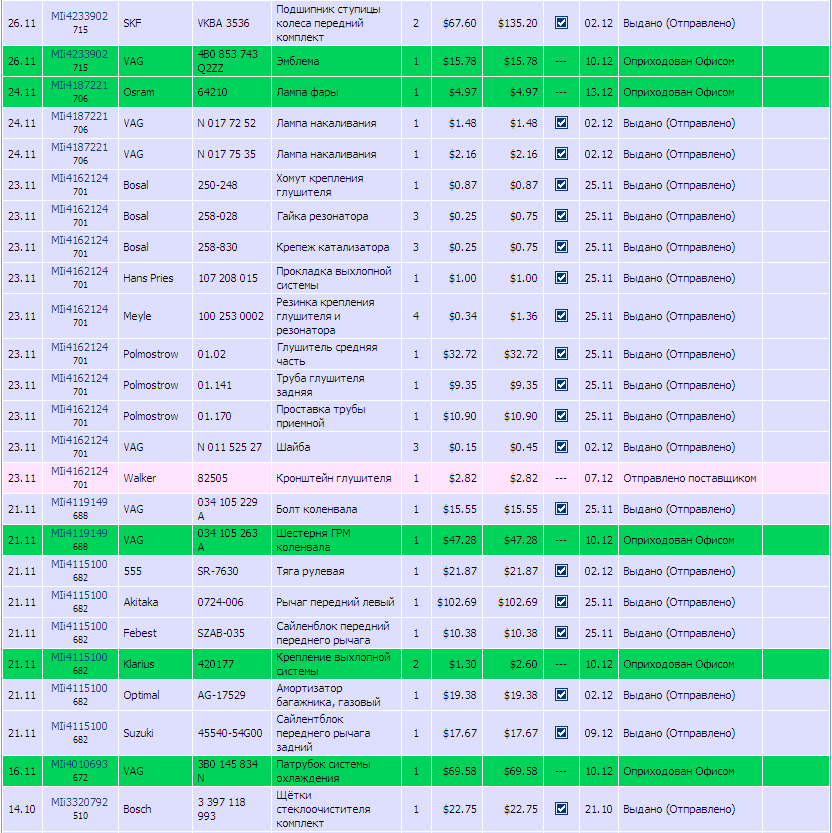Open order link MIi4010693

(x=79, y=764)
